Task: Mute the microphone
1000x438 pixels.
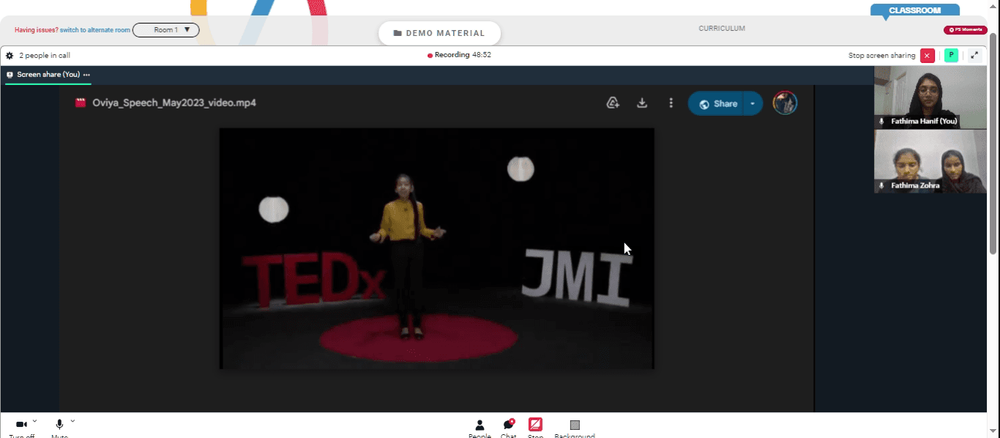Action: pos(59,425)
